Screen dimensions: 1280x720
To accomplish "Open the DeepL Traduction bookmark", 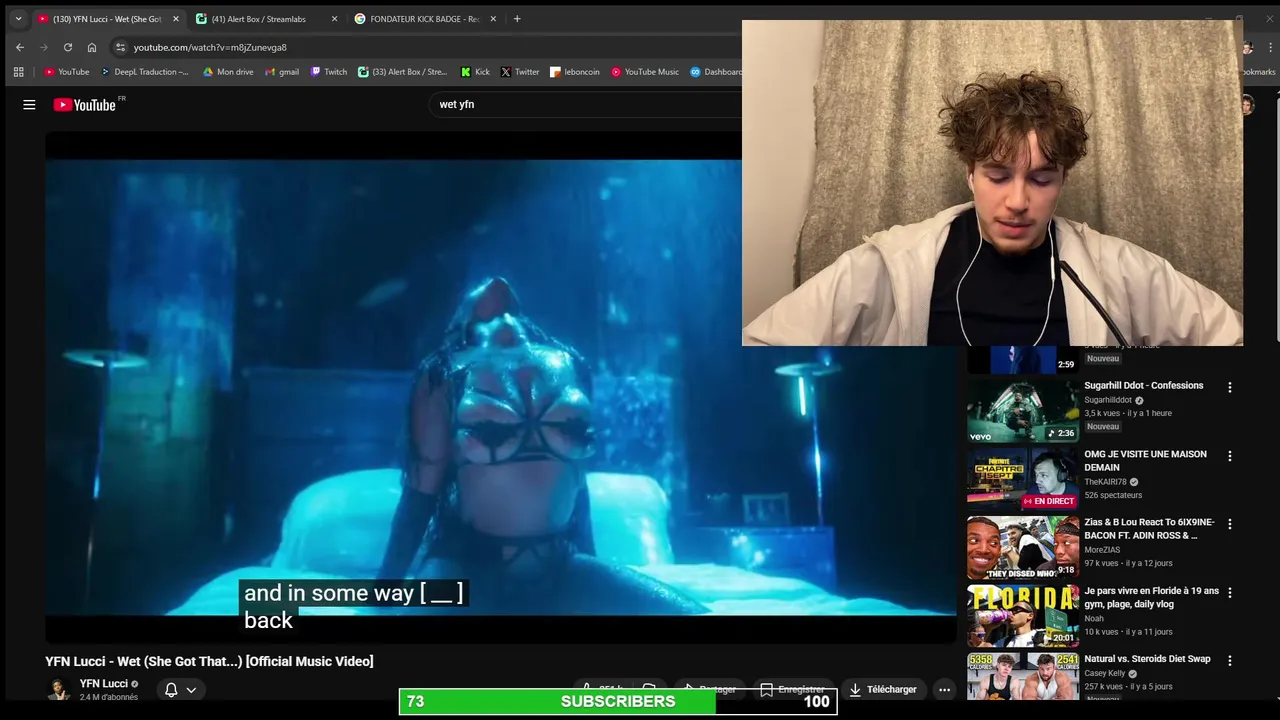I will pyautogui.click(x=145, y=72).
